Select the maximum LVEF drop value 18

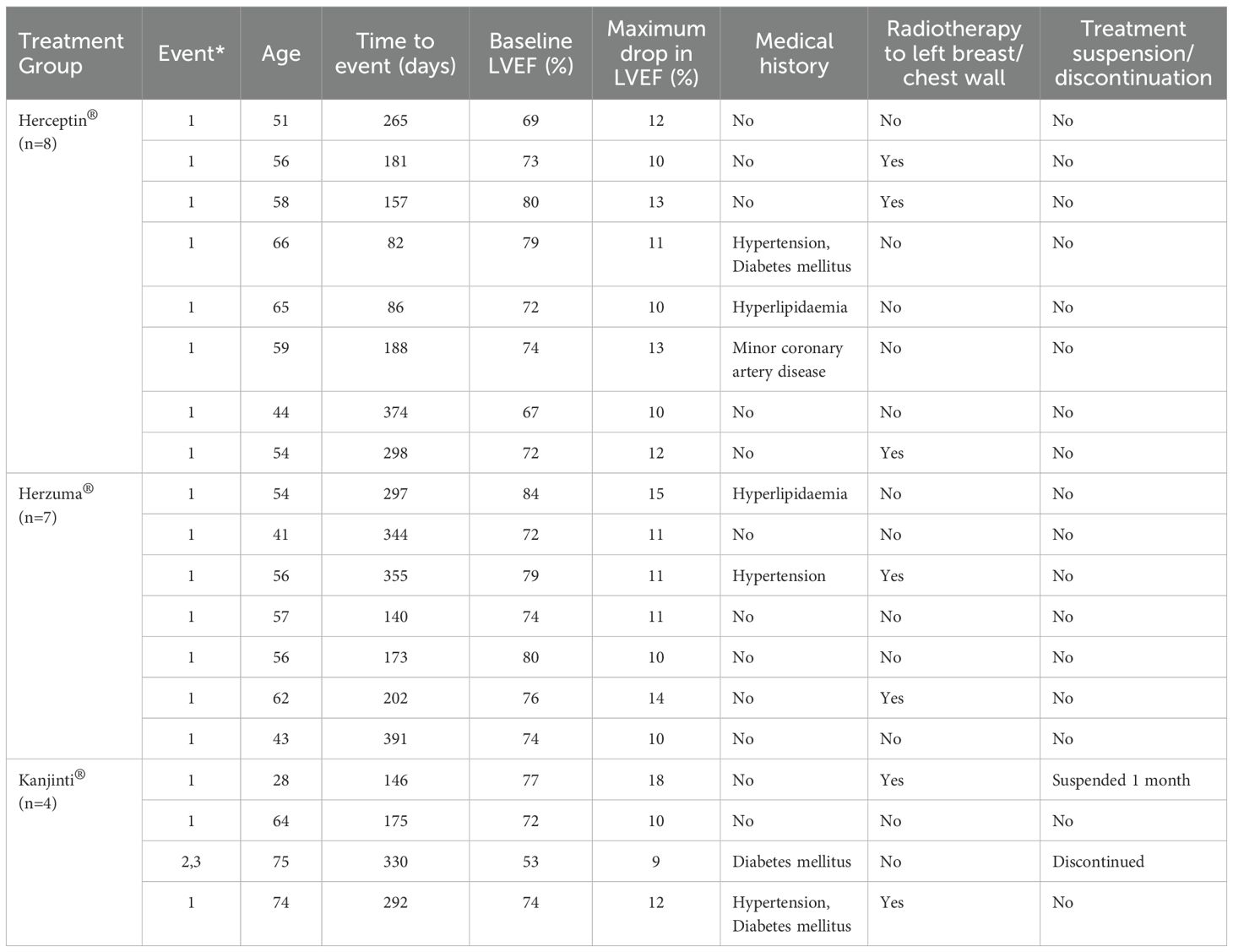[x=656, y=781]
